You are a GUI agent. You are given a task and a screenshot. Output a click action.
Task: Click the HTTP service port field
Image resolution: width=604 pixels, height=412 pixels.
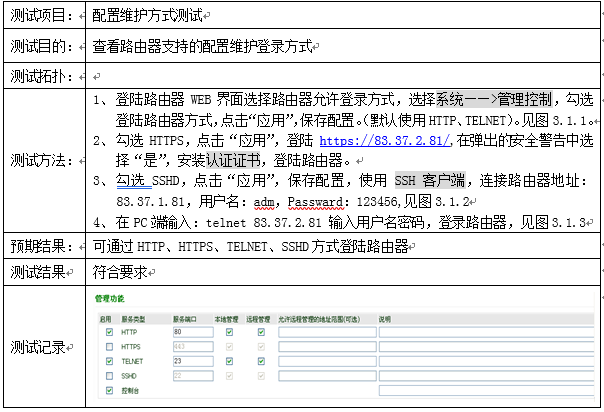click(188, 331)
